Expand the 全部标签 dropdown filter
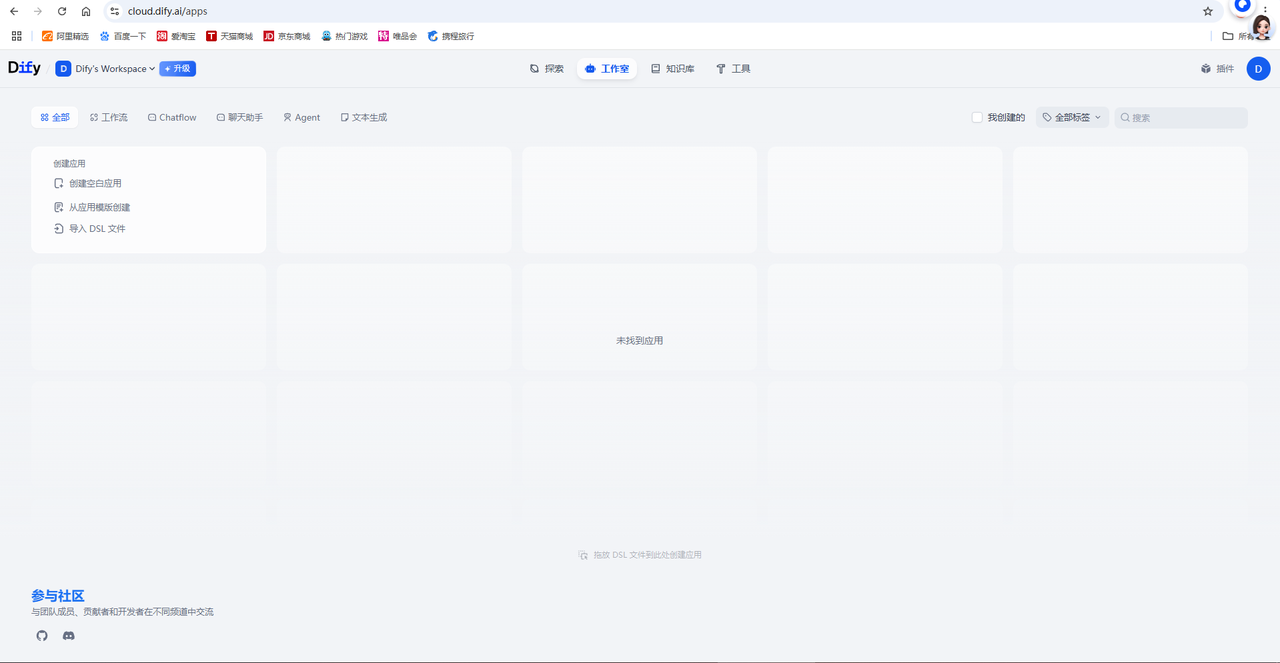This screenshot has height=663, width=1280. pos(1072,118)
